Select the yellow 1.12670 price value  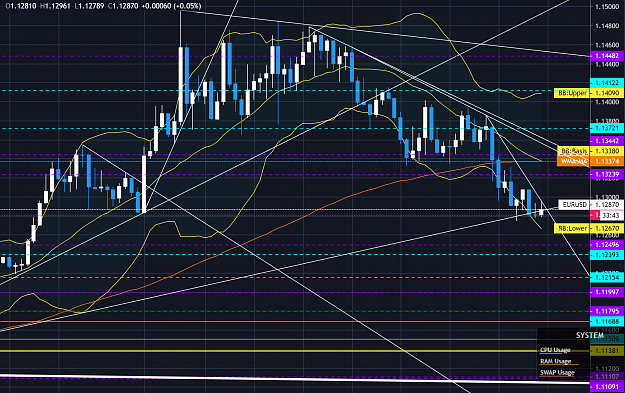[607, 228]
